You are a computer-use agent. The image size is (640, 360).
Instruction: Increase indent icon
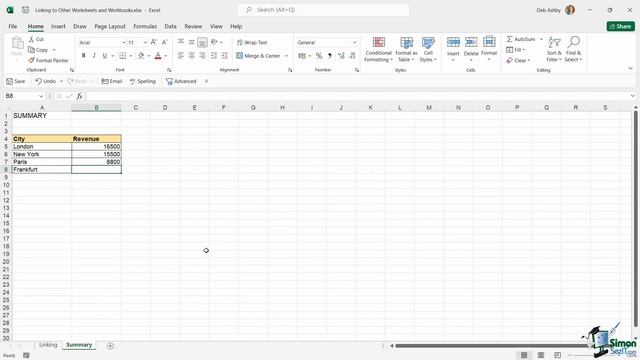(224, 56)
